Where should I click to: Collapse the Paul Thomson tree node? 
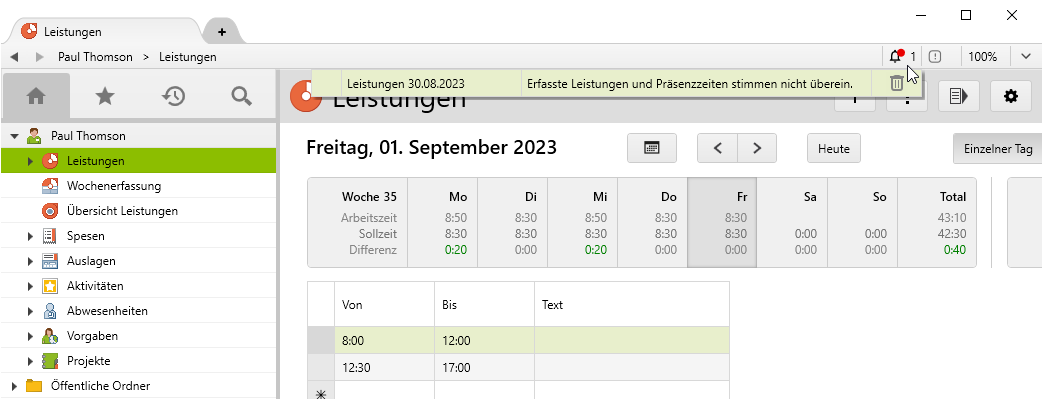(x=15, y=136)
